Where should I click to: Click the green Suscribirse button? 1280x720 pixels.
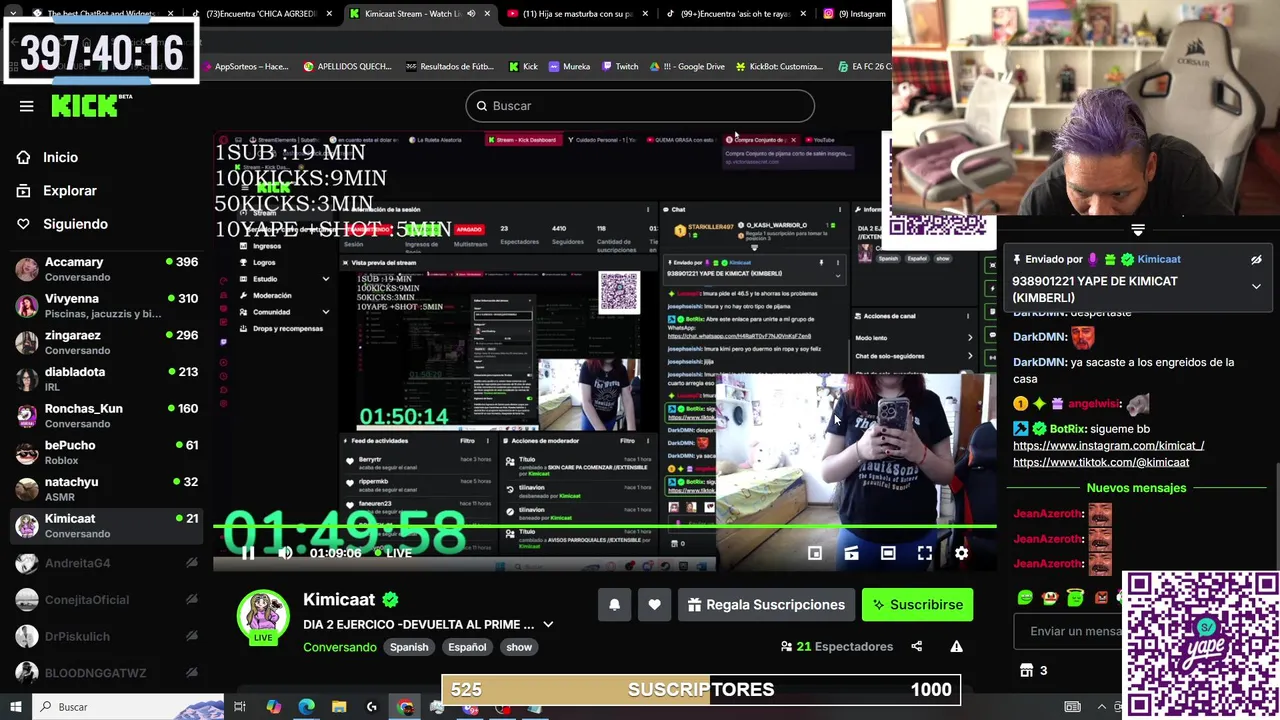pyautogui.click(x=917, y=604)
